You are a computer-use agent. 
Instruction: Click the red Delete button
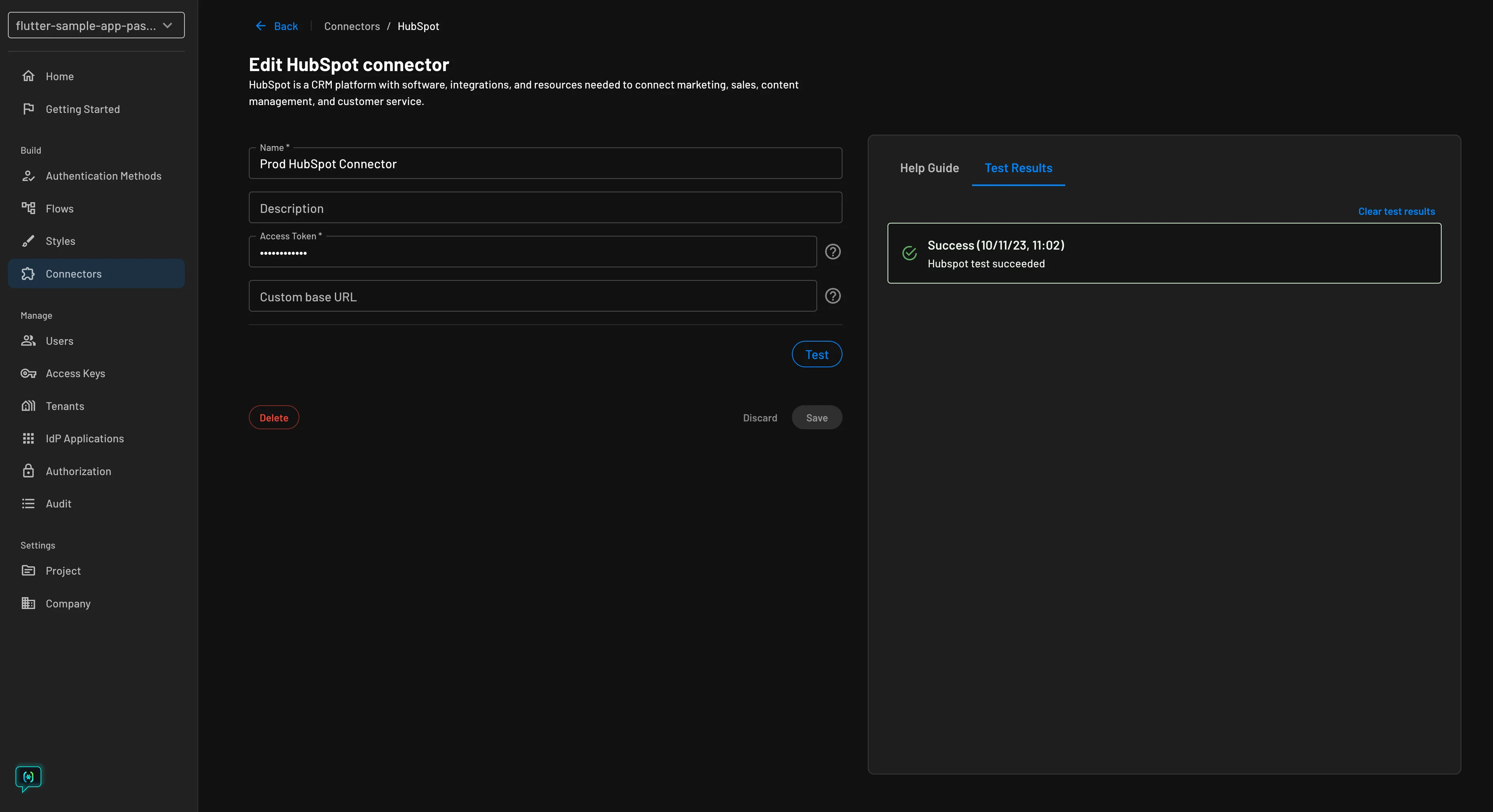tap(274, 417)
